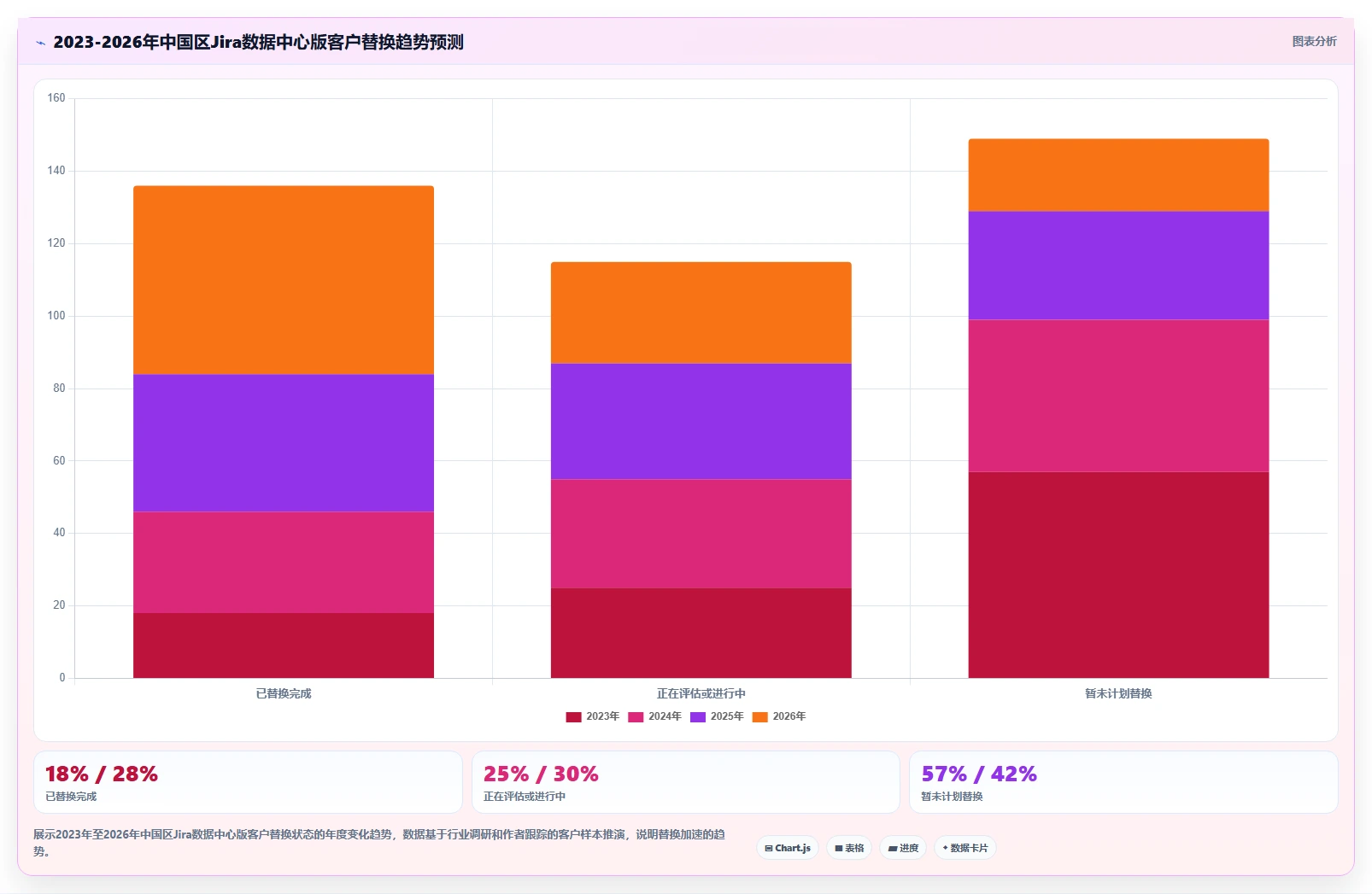Click the y-axis value 160
Screen dimensions: 1372x894
pos(56,98)
